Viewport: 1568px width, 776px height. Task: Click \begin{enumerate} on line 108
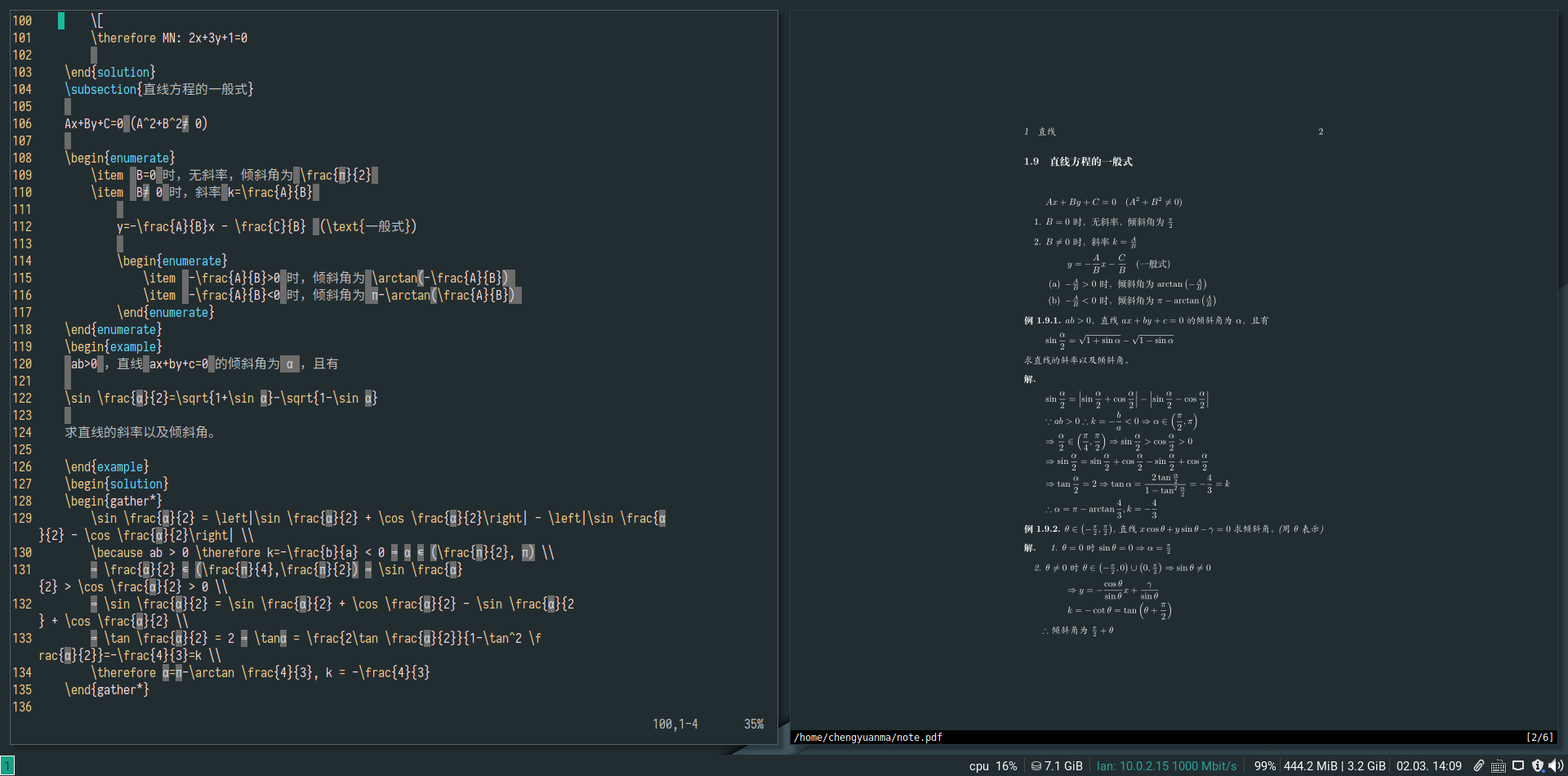(120, 158)
